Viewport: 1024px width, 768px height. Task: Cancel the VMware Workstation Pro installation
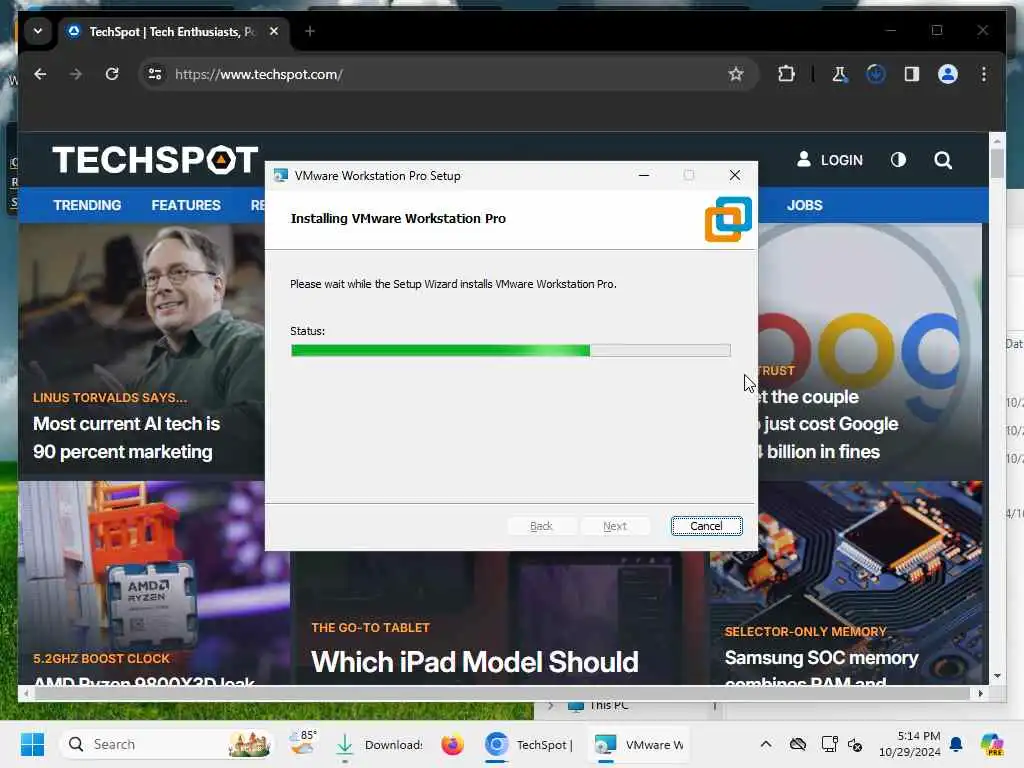[x=706, y=526]
